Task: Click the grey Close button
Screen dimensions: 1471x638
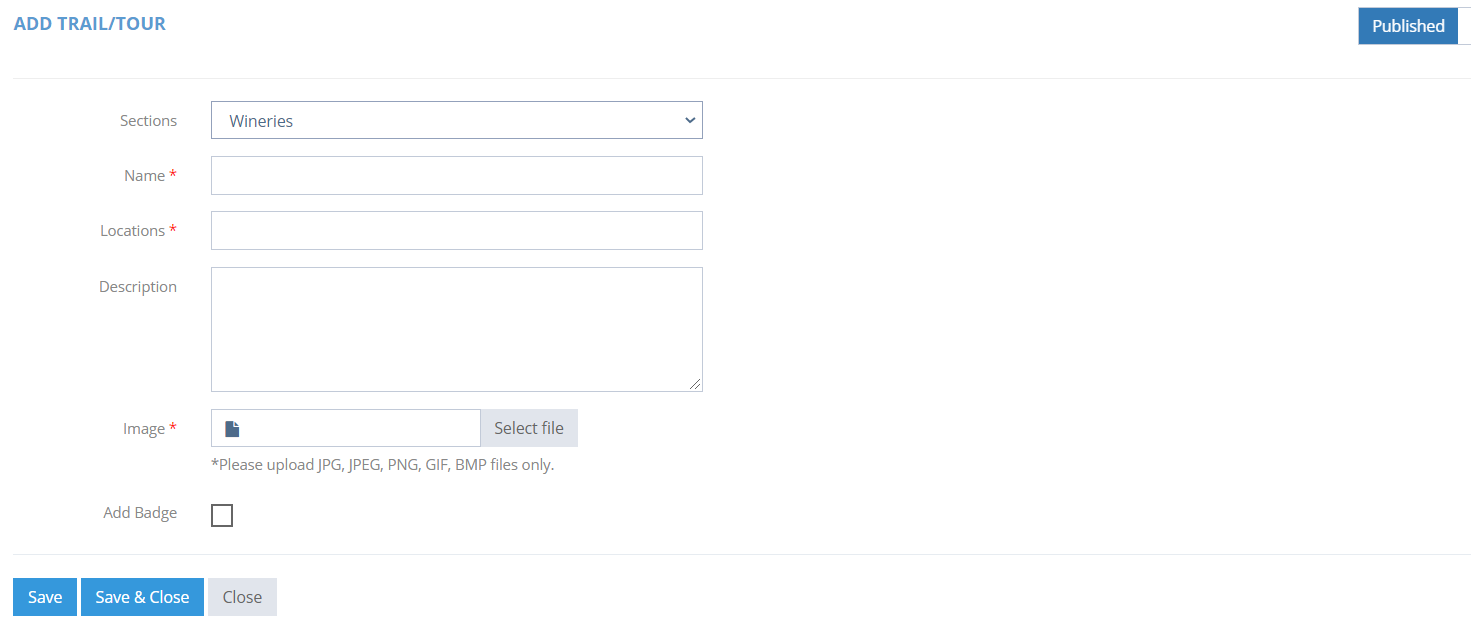Action: (242, 597)
